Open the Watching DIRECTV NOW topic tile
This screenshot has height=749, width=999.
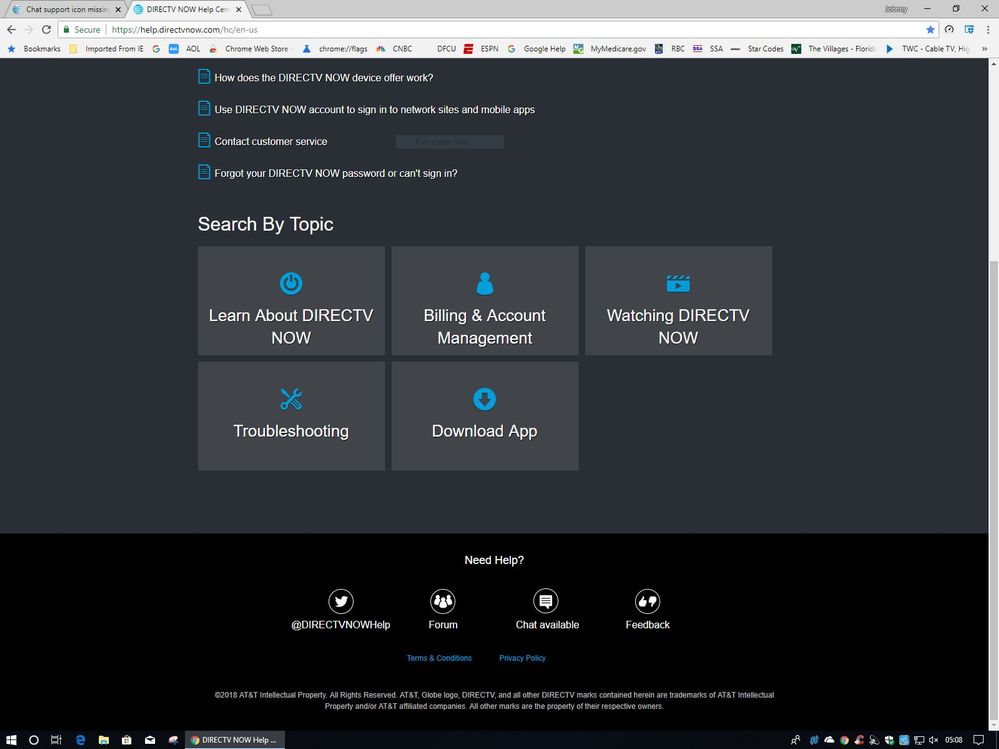click(x=678, y=301)
